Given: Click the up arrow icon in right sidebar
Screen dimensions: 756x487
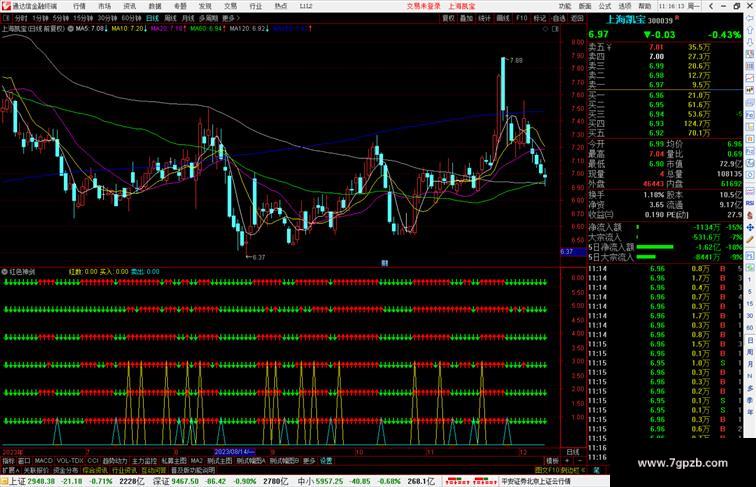Looking at the screenshot, I should [x=750, y=30].
